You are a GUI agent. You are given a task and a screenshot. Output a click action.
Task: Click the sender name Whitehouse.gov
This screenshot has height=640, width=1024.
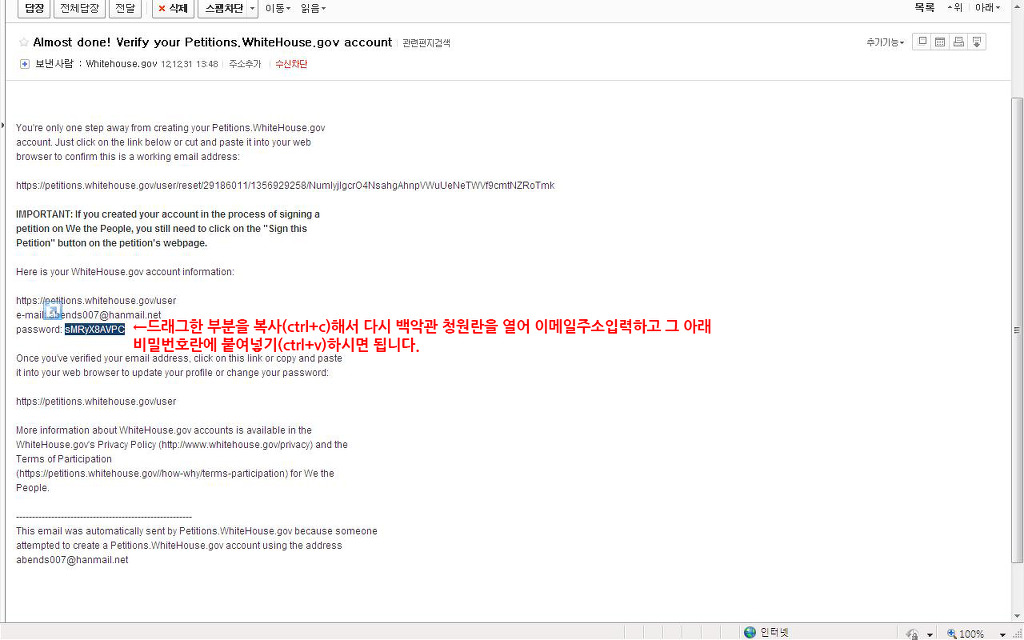(x=121, y=64)
